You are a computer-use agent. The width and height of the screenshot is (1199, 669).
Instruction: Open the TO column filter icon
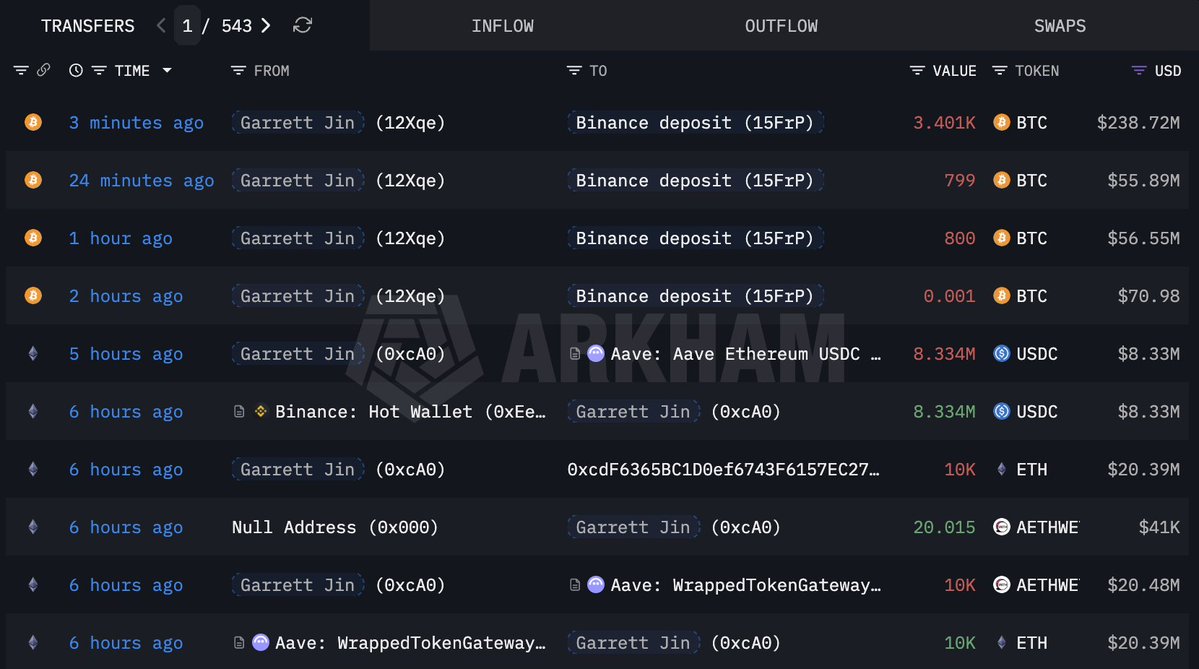tap(574, 71)
